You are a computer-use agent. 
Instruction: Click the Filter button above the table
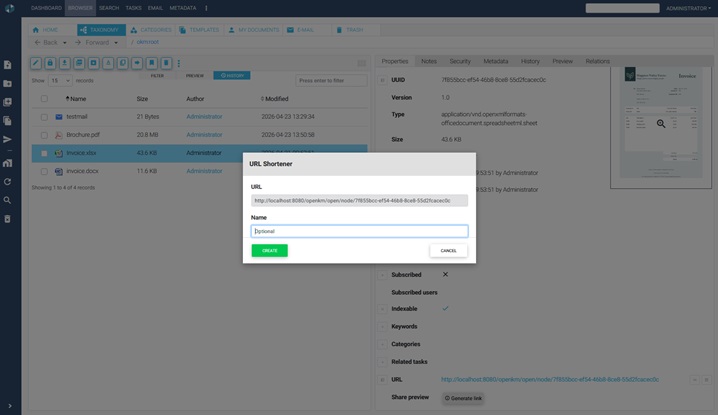157,76
